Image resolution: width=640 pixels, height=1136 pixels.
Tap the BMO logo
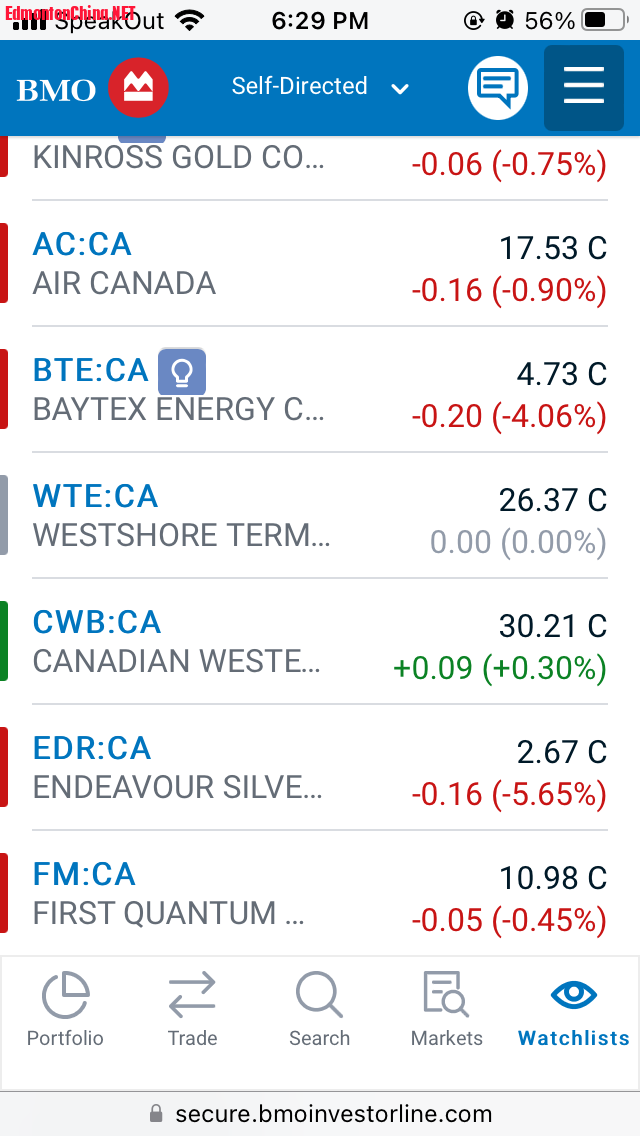click(92, 89)
